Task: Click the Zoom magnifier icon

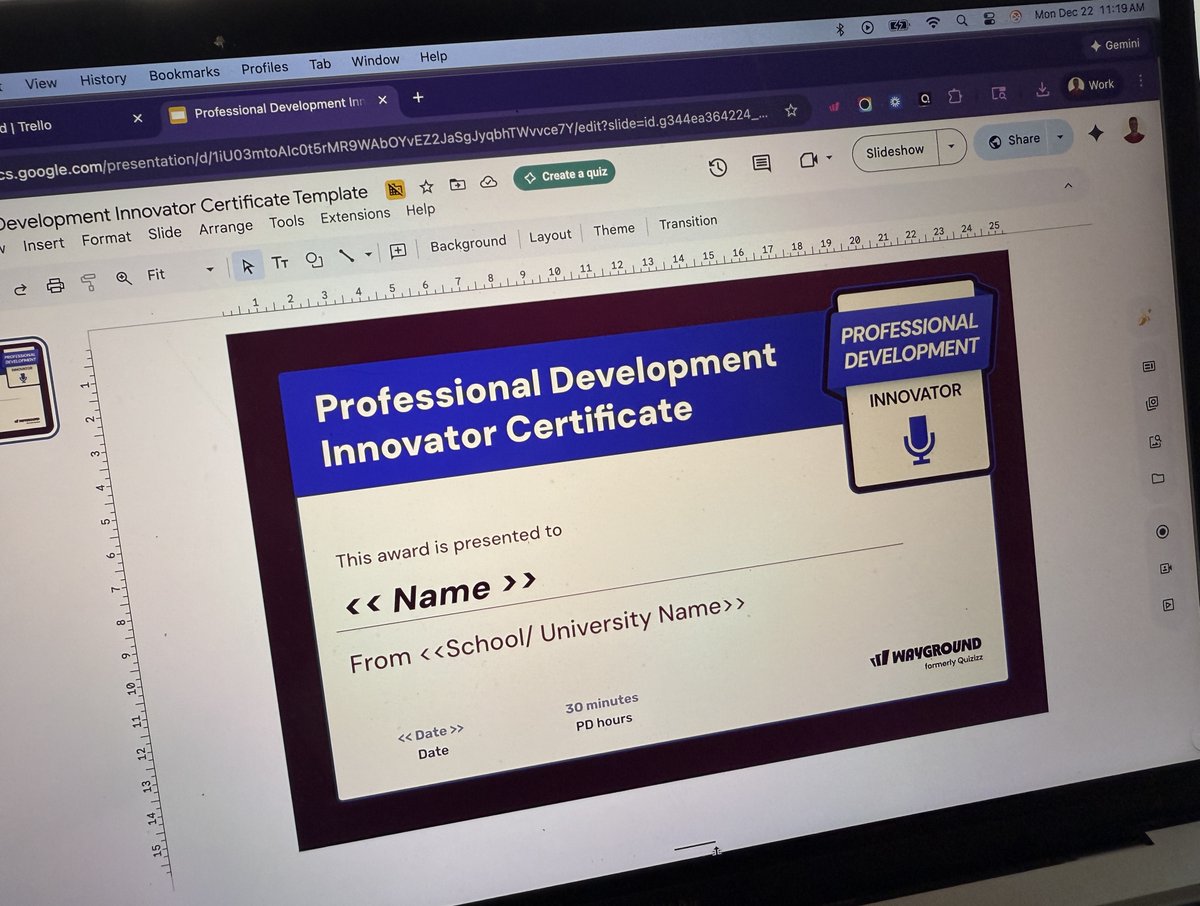Action: pyautogui.click(x=123, y=278)
